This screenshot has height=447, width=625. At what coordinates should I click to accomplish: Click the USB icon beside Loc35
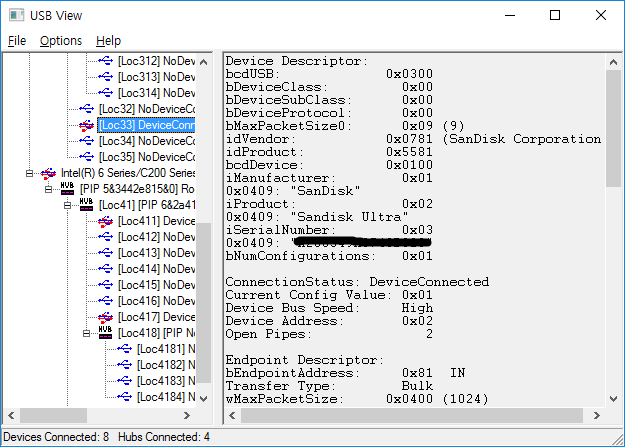[86, 157]
